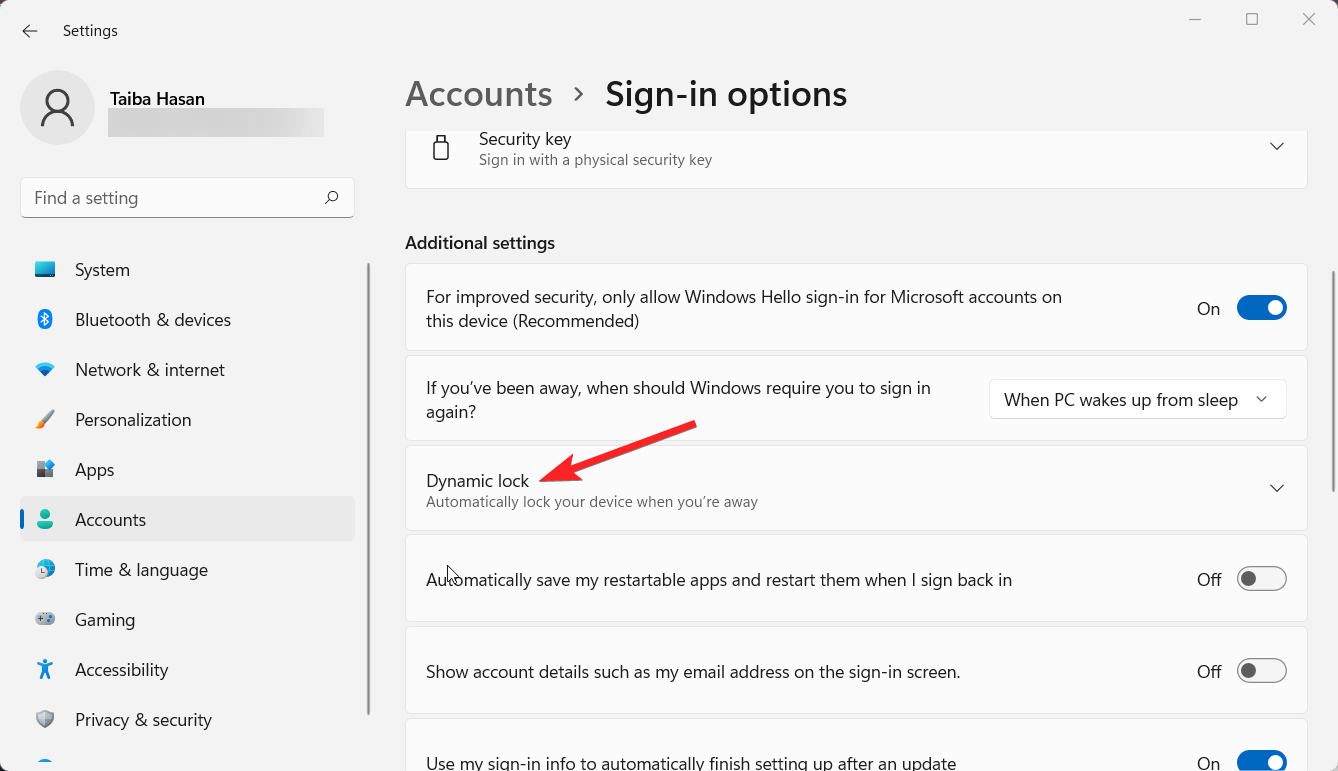Viewport: 1338px width, 771px height.
Task: Click the Find a setting search box
Action: click(175, 198)
